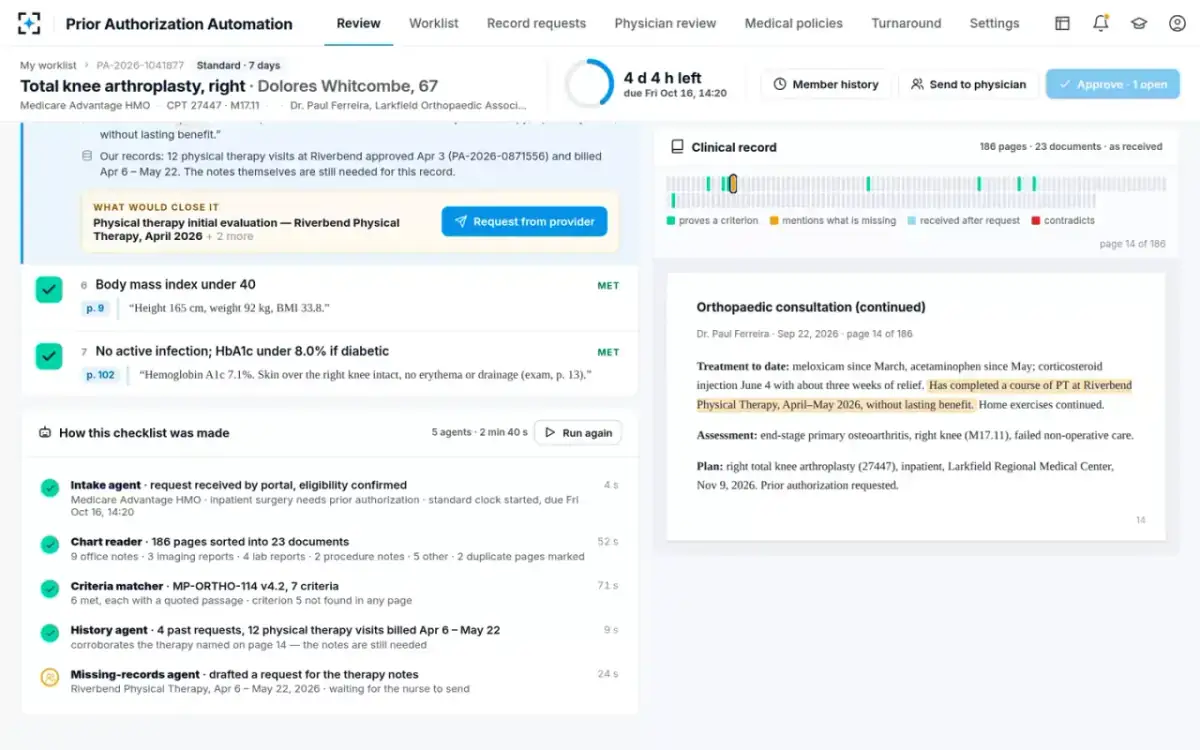Viewport: 1200px width, 750px height.
Task: Click the Criteria matcher green status icon
Action: (x=50, y=589)
